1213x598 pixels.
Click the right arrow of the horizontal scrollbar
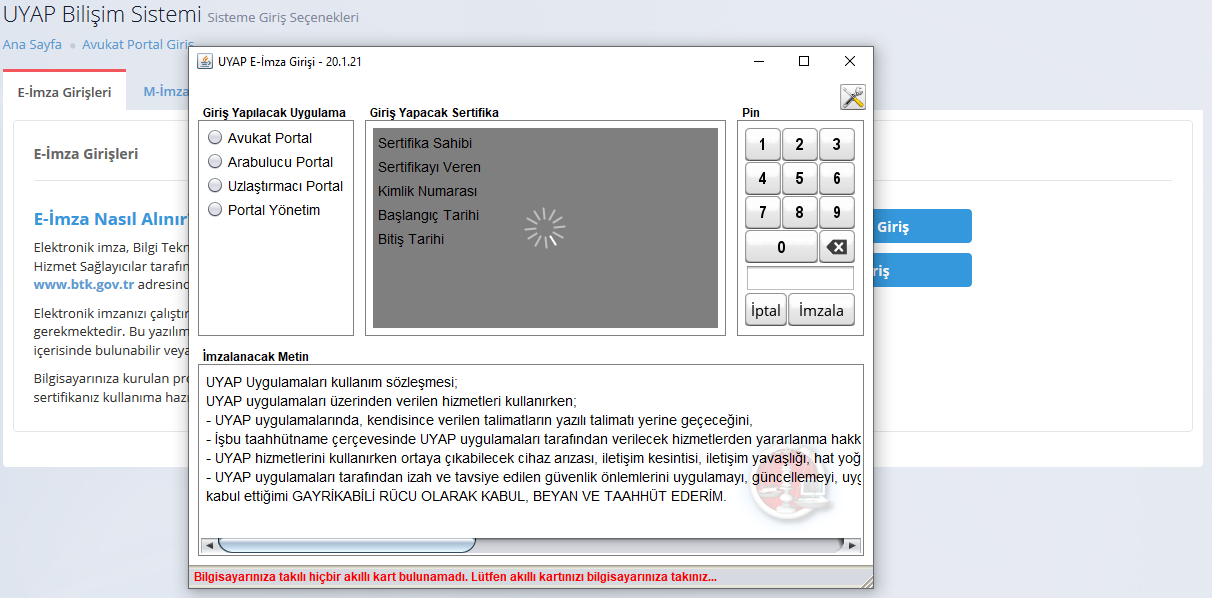852,545
